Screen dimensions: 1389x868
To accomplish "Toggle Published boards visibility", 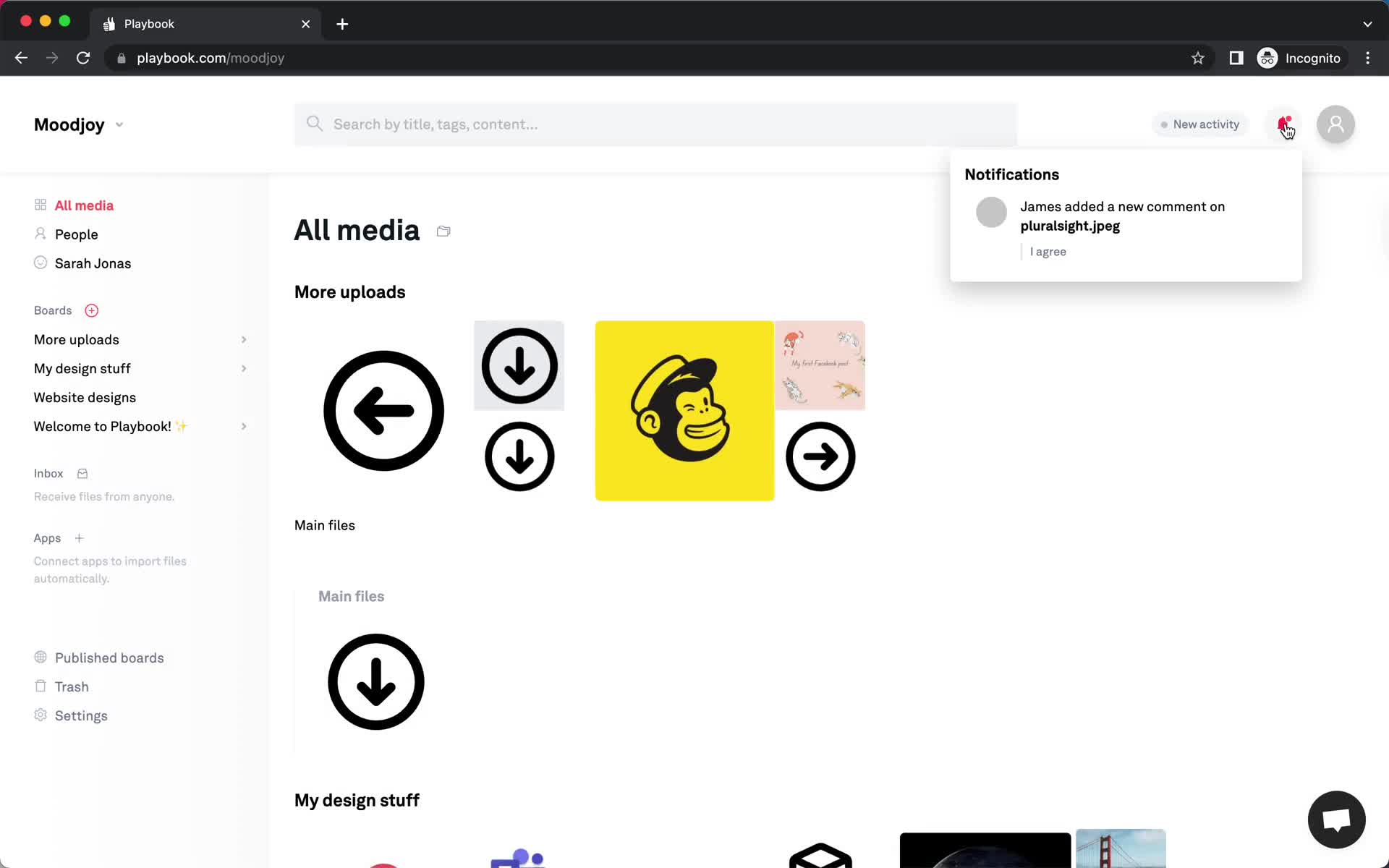I will [109, 657].
